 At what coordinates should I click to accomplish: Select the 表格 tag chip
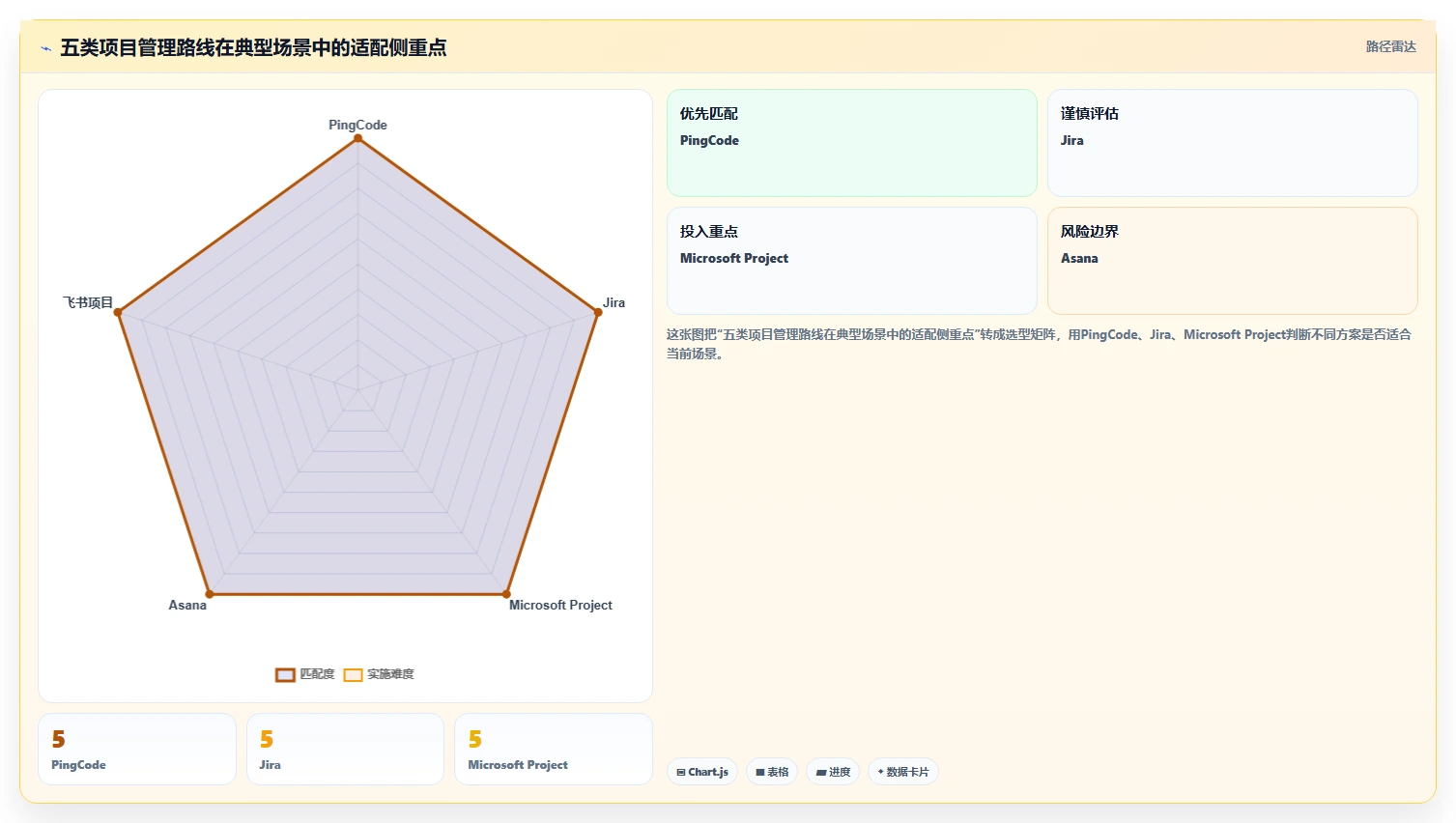[772, 772]
